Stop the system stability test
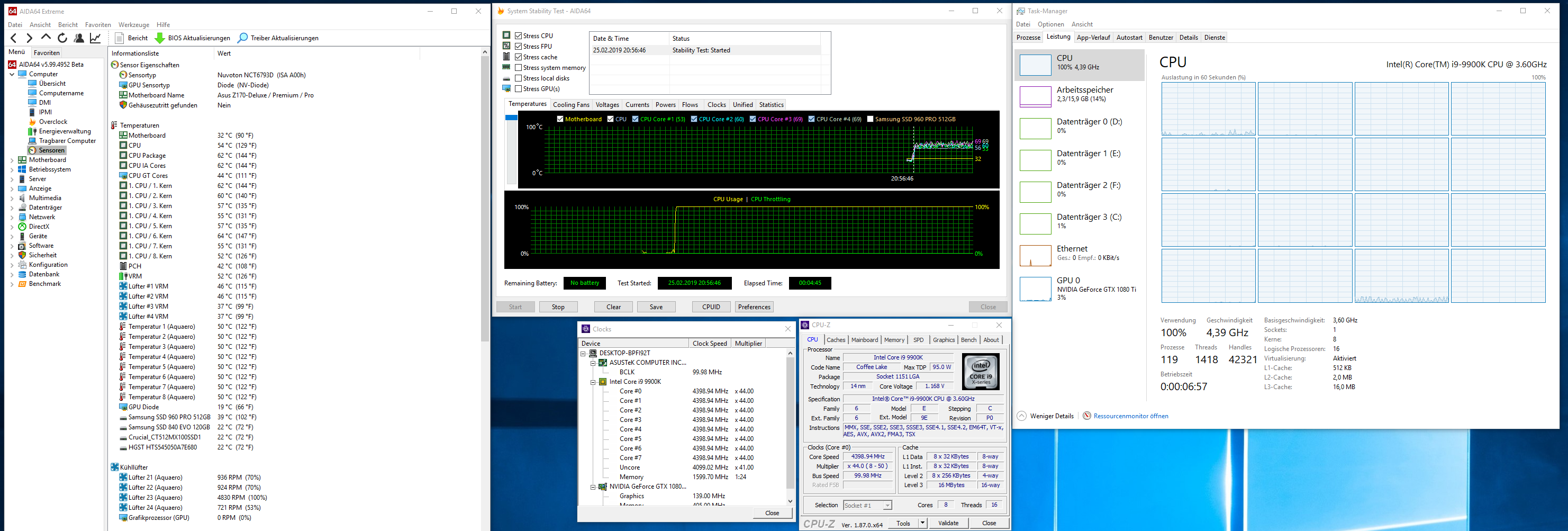Screen dimensions: 1568x531 pyautogui.click(x=558, y=307)
